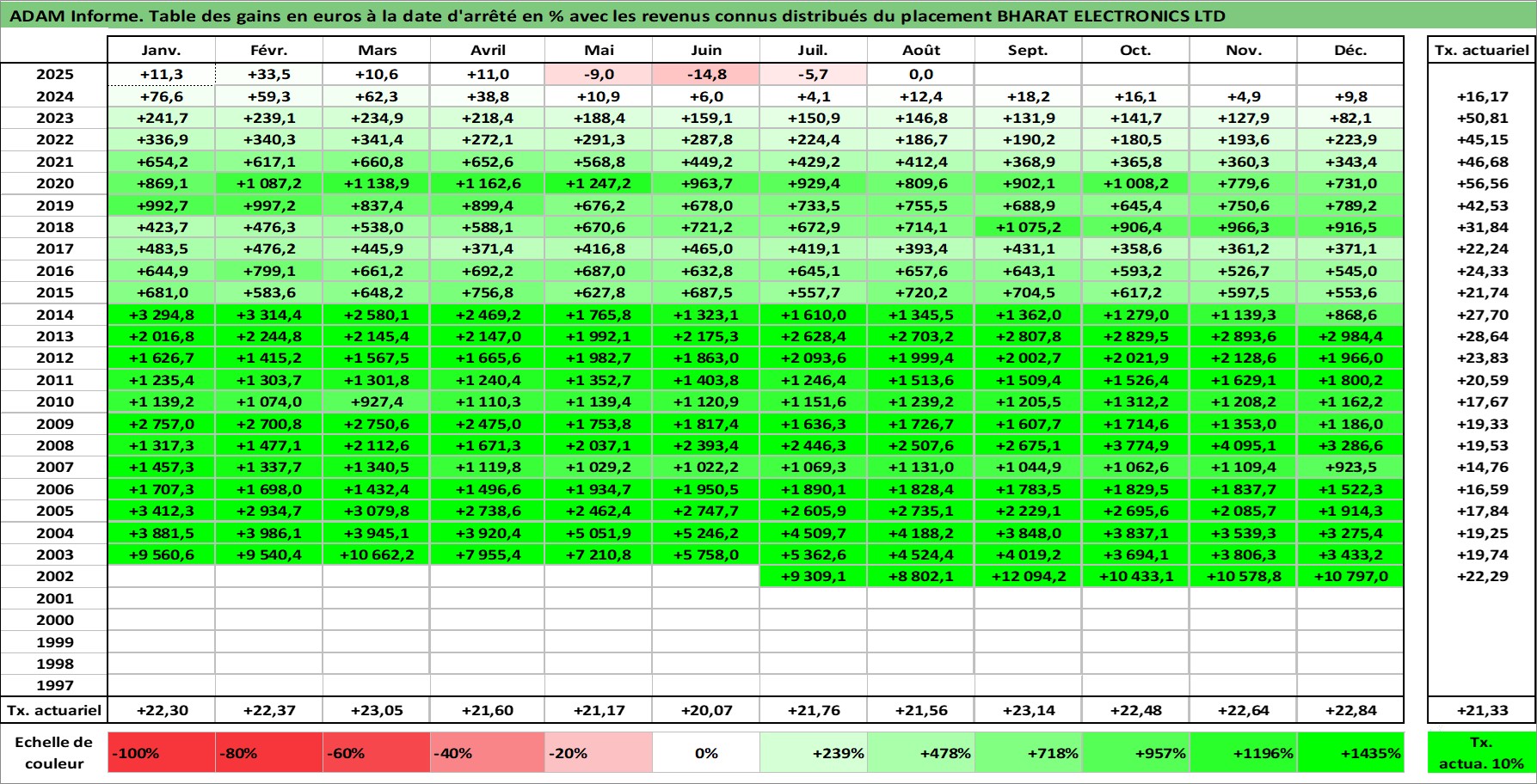Click the Sept. column header

[1028, 50]
